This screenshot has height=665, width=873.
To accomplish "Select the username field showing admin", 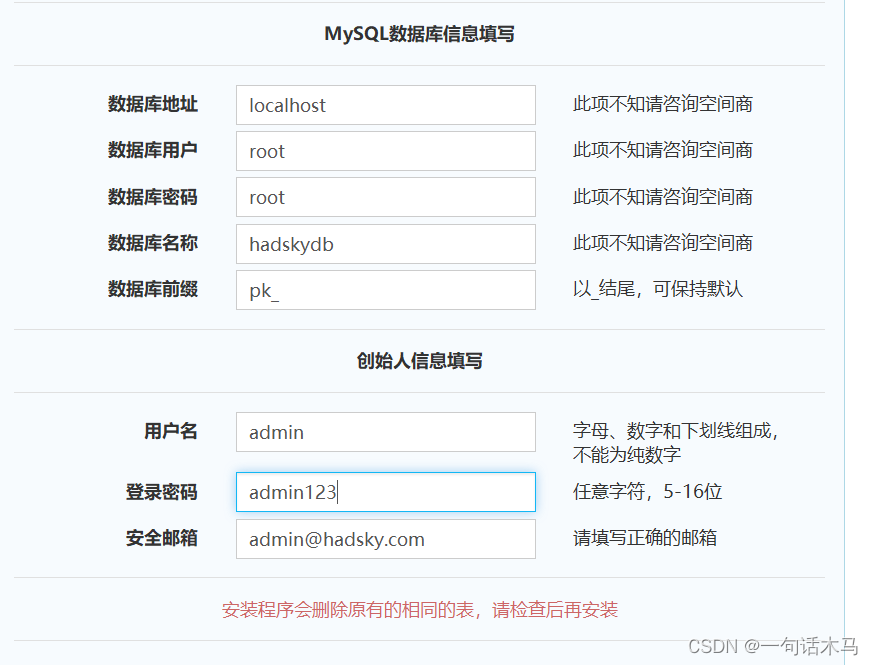I will (x=385, y=432).
